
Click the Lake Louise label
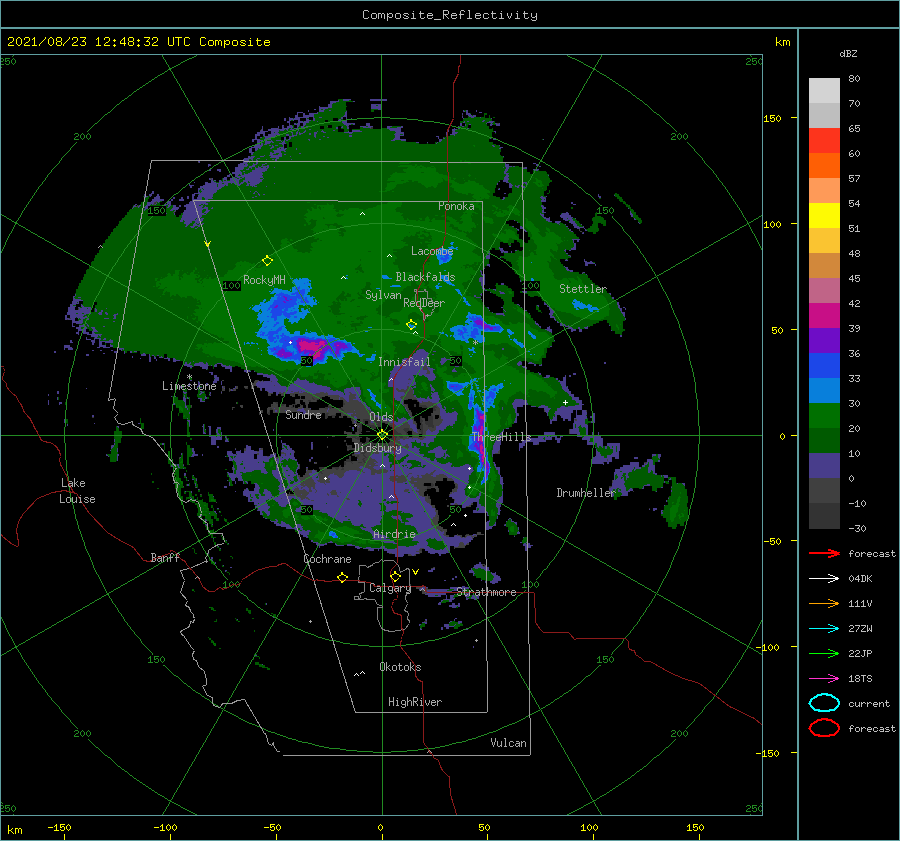pyautogui.click(x=77, y=491)
